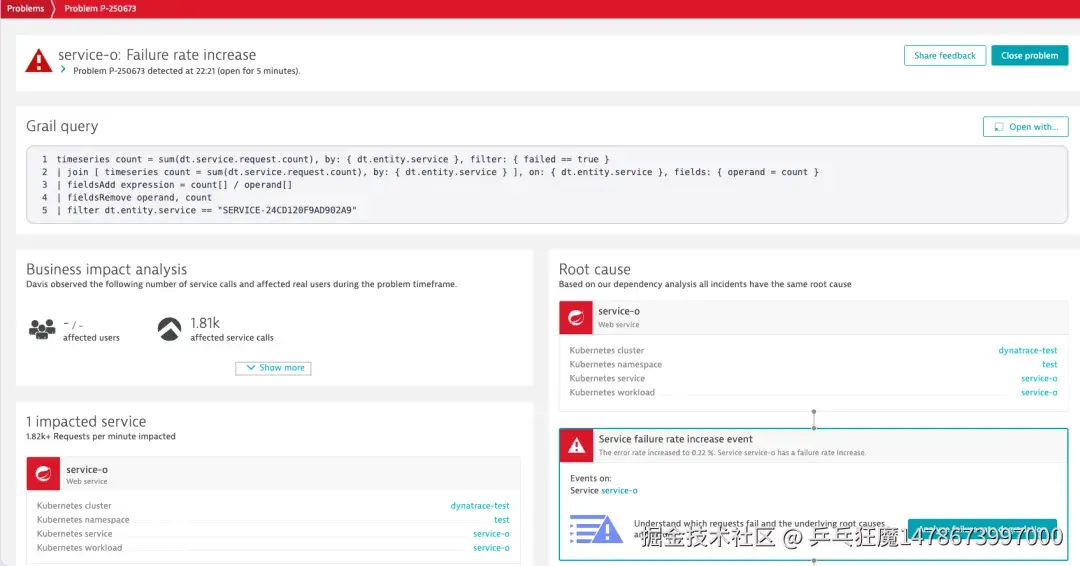1080x566 pixels.
Task: Open test namespace link in impacted service
Action: pyautogui.click(x=501, y=520)
